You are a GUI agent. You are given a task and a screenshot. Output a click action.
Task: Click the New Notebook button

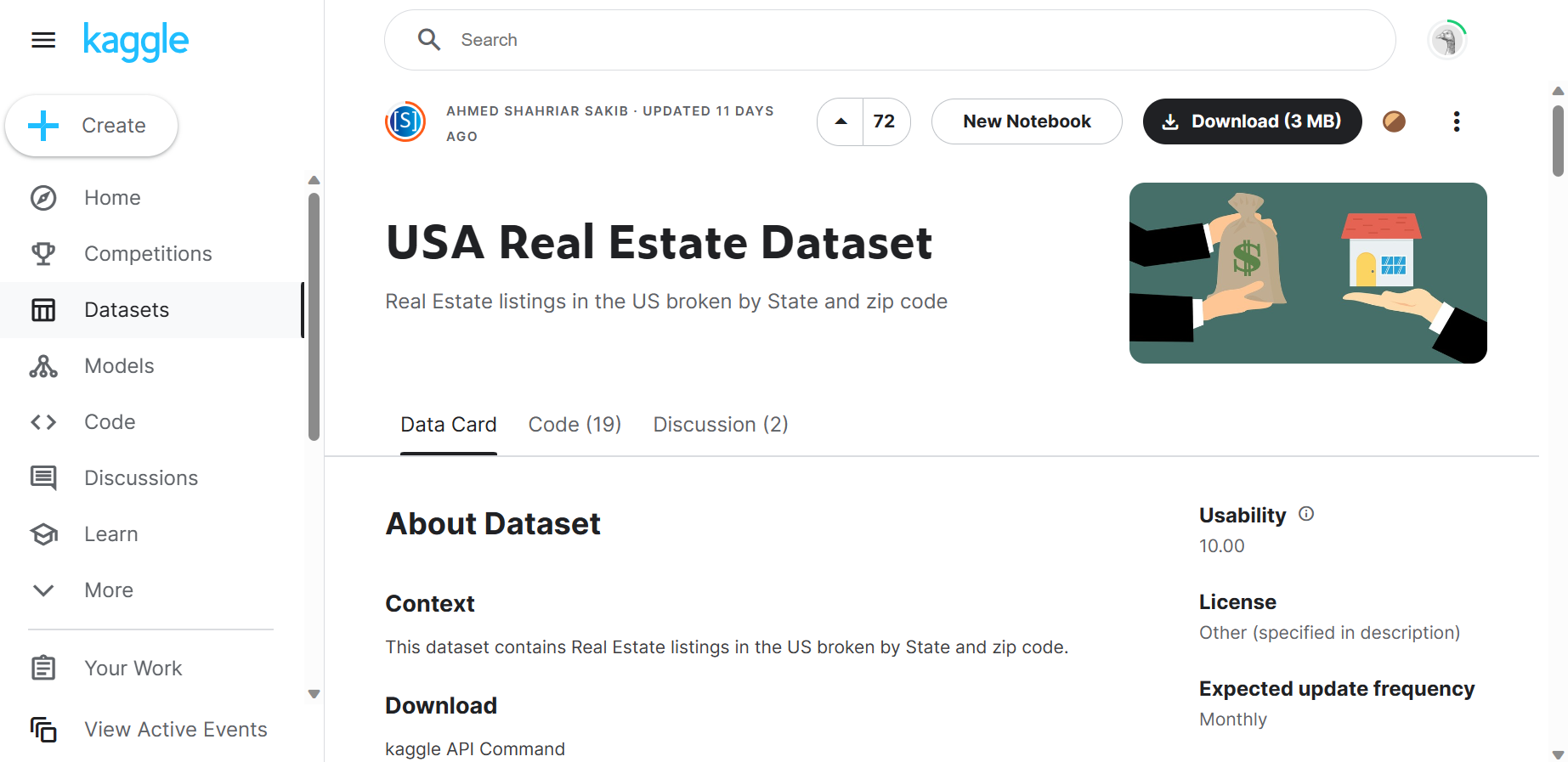tap(1027, 121)
